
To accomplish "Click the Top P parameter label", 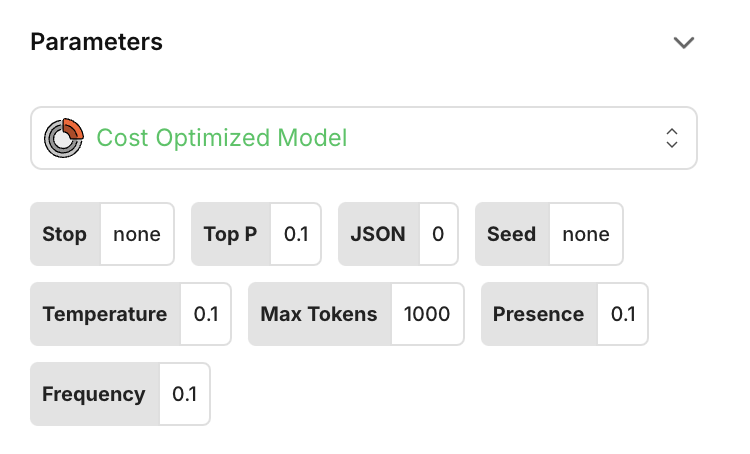I will (230, 234).
